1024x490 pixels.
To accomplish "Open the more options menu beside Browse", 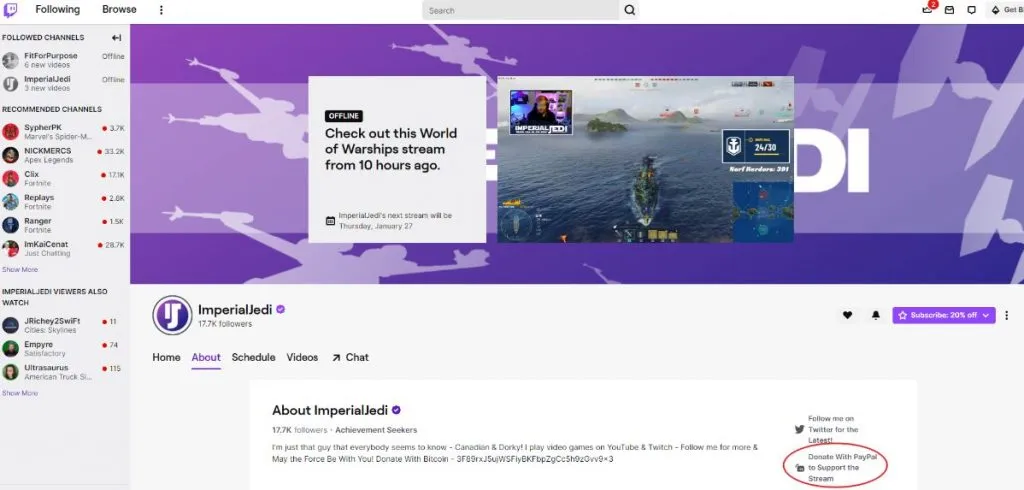I will click(x=161, y=10).
